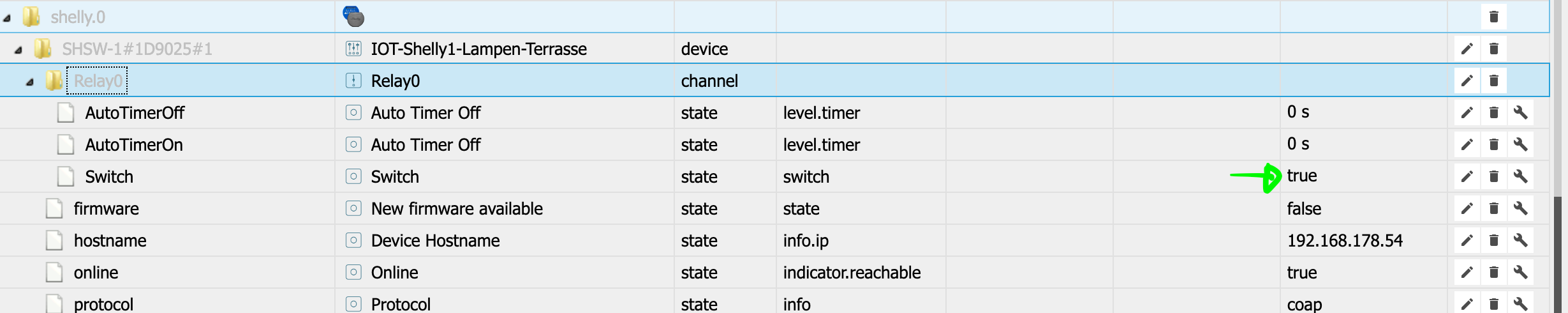Edit the Switch state with pencil icon
Screen dimensions: 1568x313
pos(1467,176)
